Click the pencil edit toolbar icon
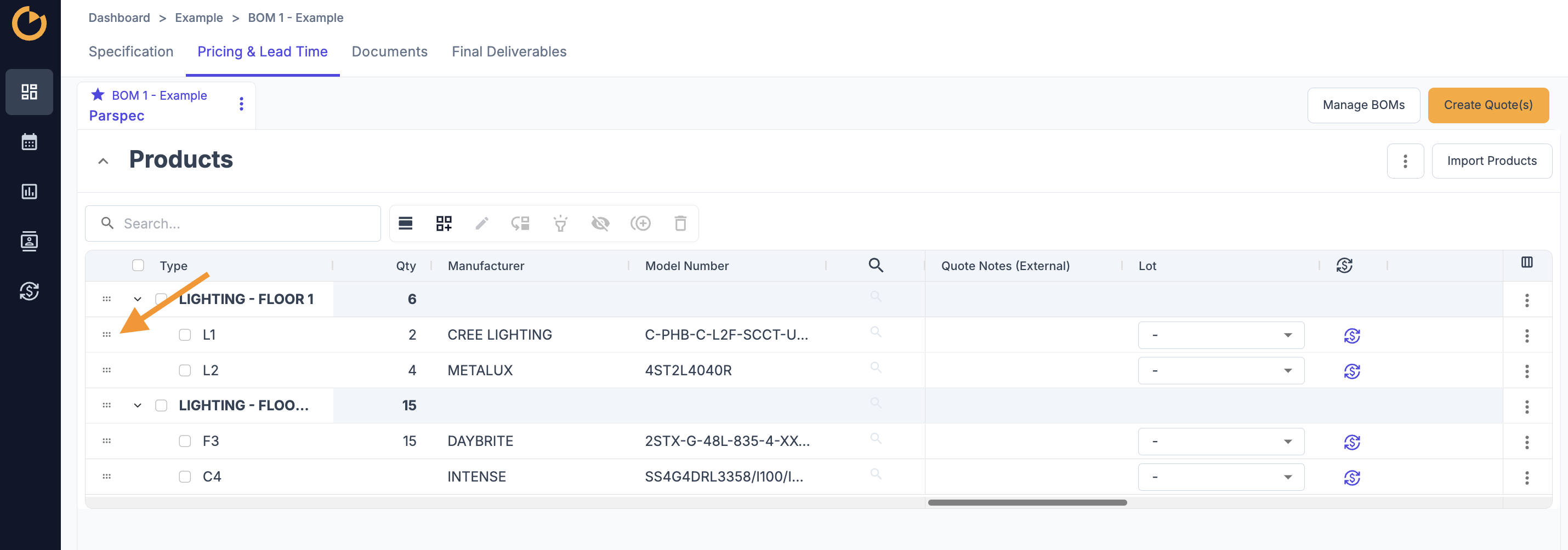This screenshot has width=1568, height=550. pyautogui.click(x=481, y=224)
